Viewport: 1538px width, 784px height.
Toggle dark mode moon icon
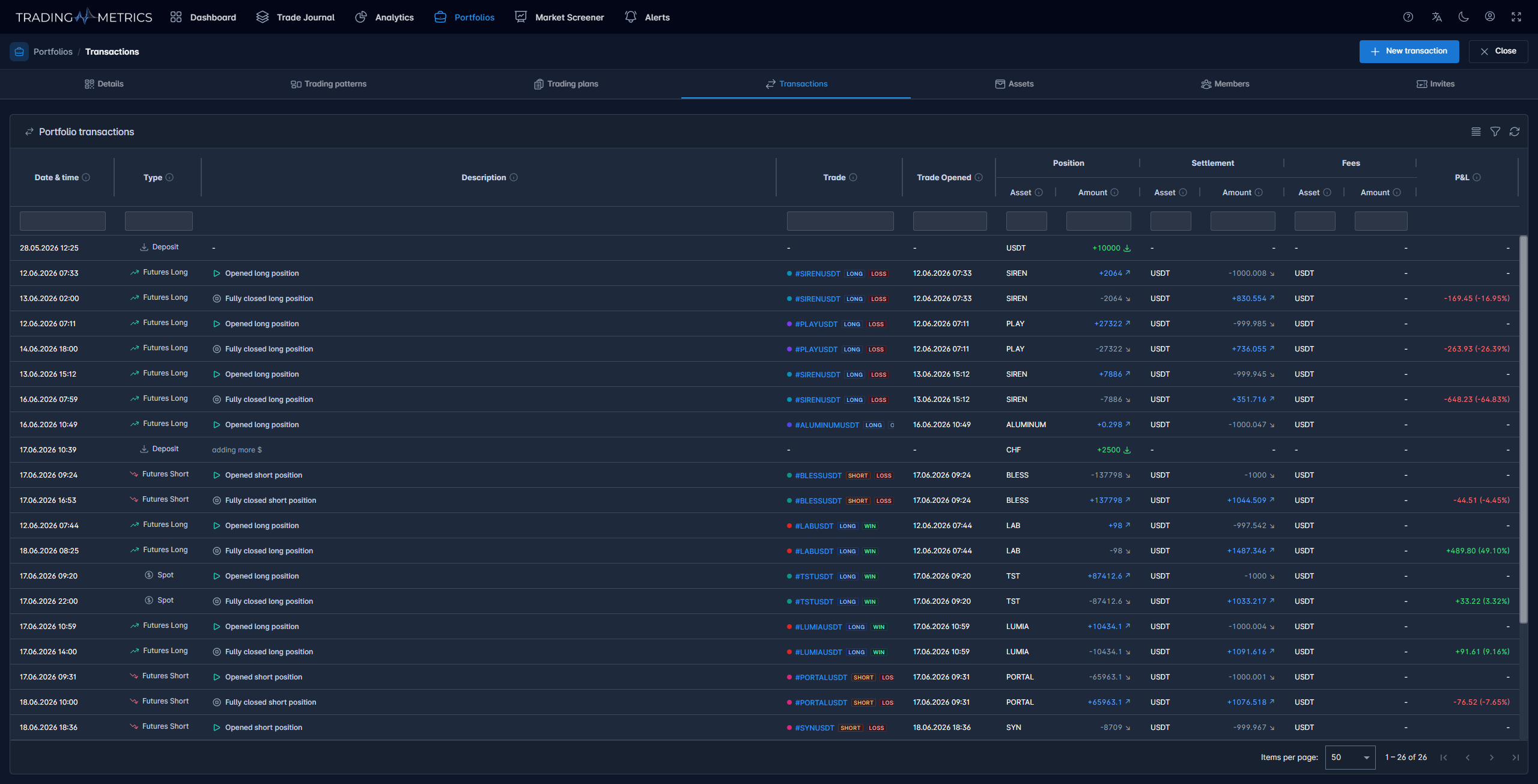1464,17
